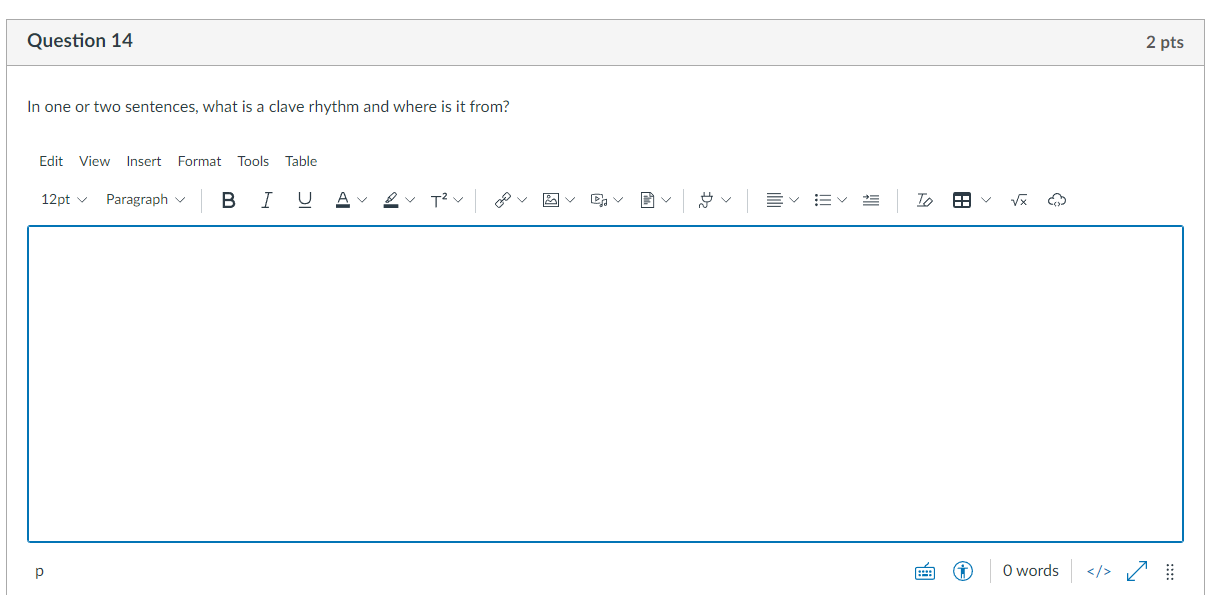Underline the selected text

coord(304,199)
